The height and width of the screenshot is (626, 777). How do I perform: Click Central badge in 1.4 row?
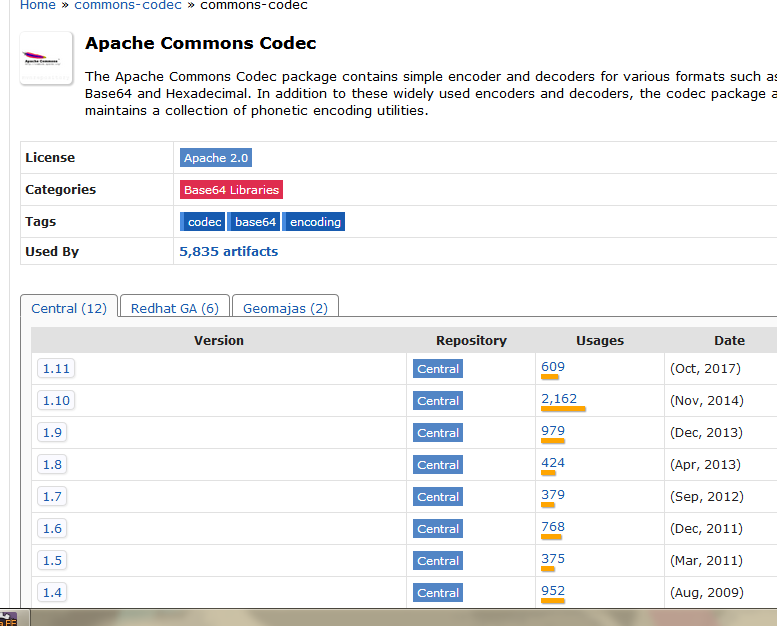438,592
